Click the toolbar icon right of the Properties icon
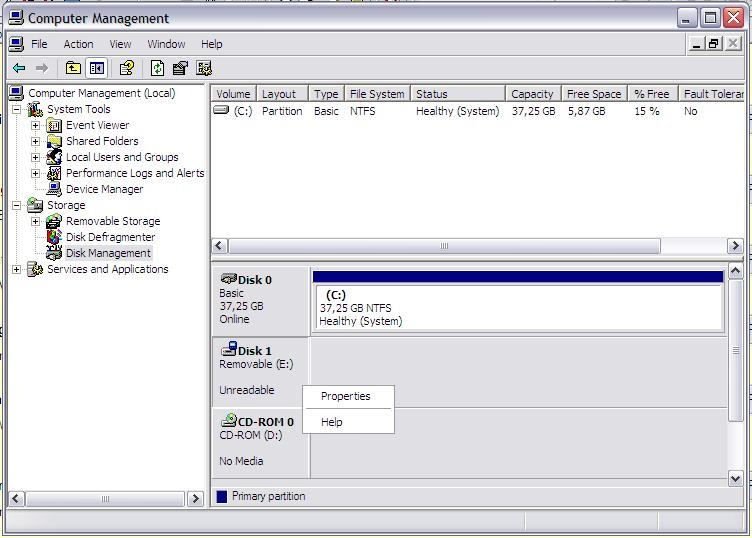This screenshot has width=752, height=538. (x=204, y=68)
